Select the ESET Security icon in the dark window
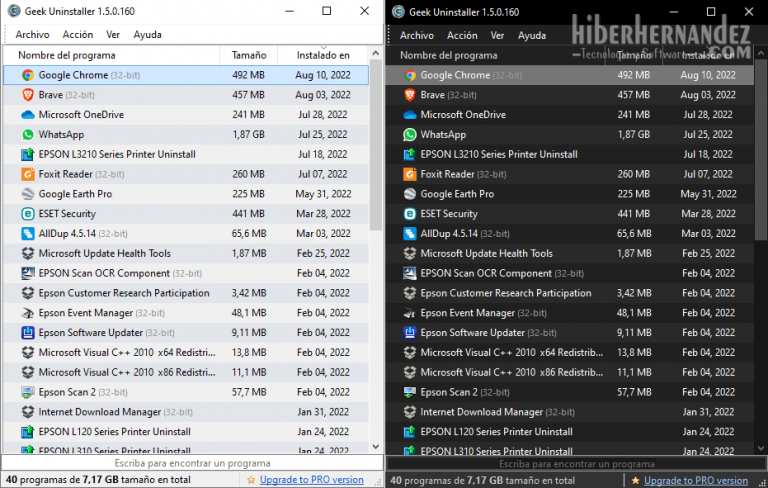The image size is (768, 488). (410, 214)
